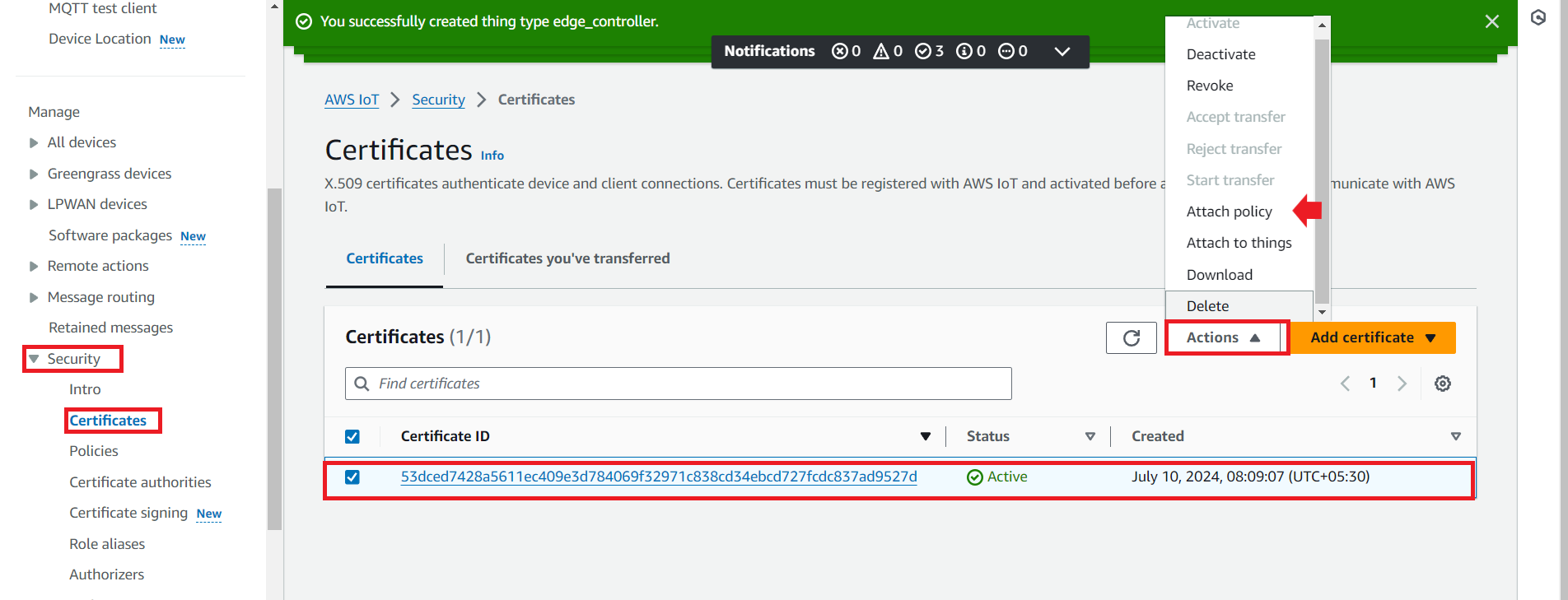The image size is (1568, 600).
Task: Expand LPWAN devices section
Action: [34, 204]
